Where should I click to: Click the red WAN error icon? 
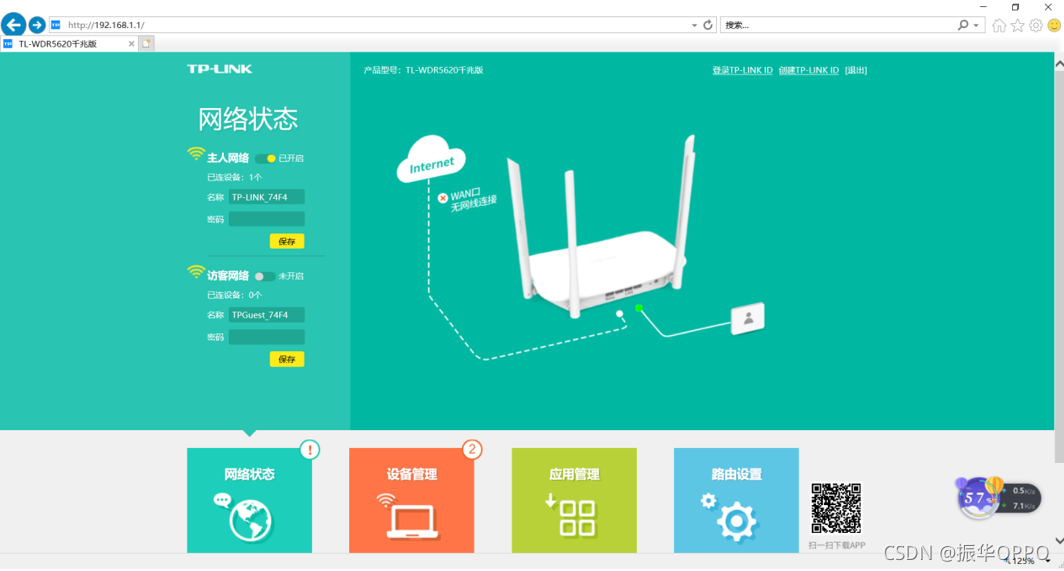442,198
